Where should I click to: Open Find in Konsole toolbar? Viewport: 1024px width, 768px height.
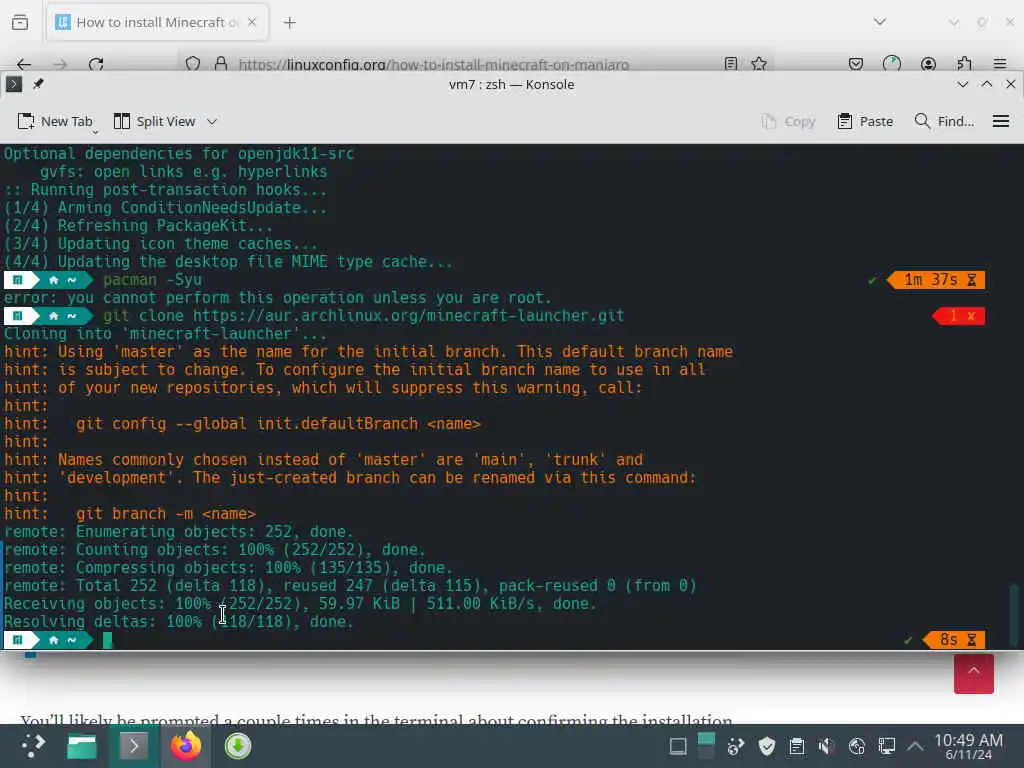[x=944, y=121]
